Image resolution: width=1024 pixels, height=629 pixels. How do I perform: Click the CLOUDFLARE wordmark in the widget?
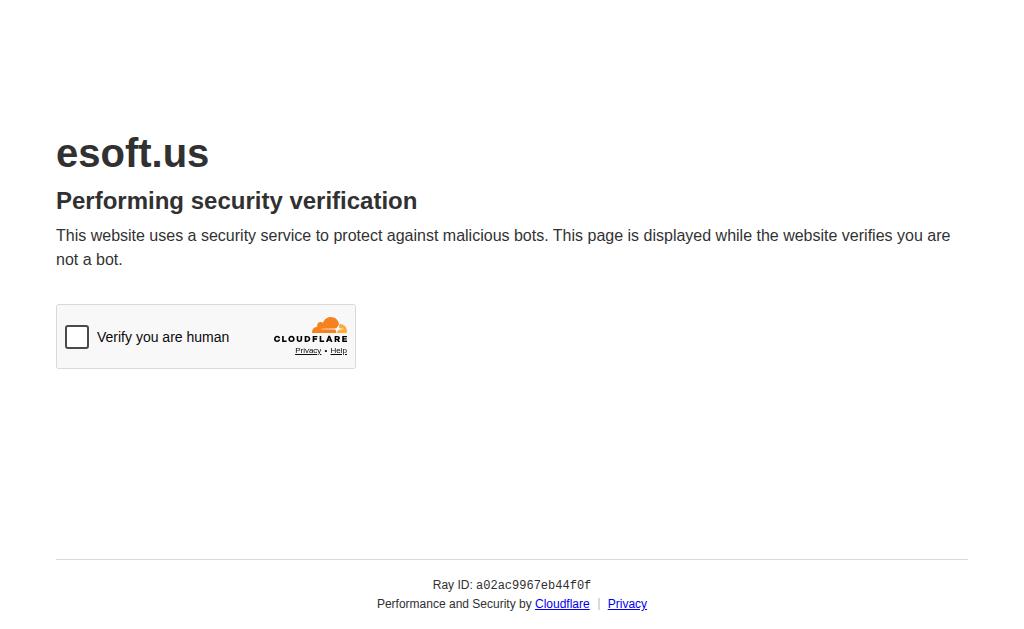pyautogui.click(x=310, y=339)
